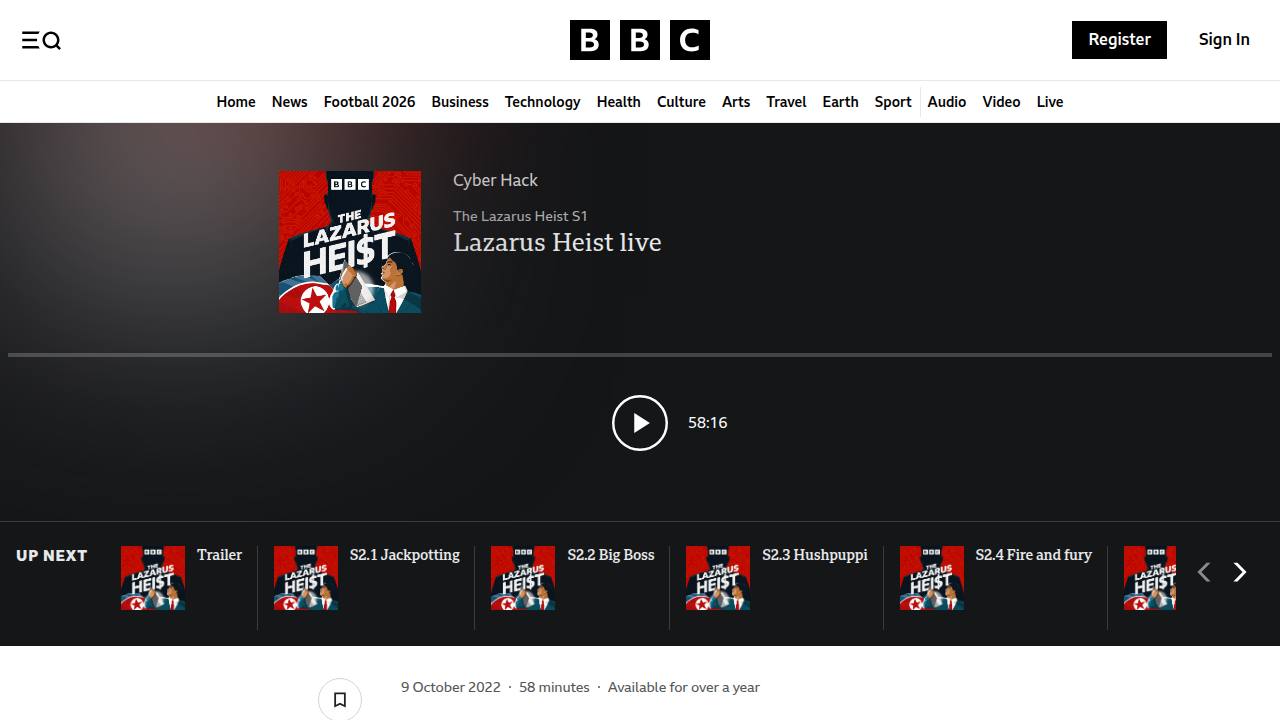Click the UP NEXT heading
Viewport: 1280px width, 720px height.
(52, 556)
